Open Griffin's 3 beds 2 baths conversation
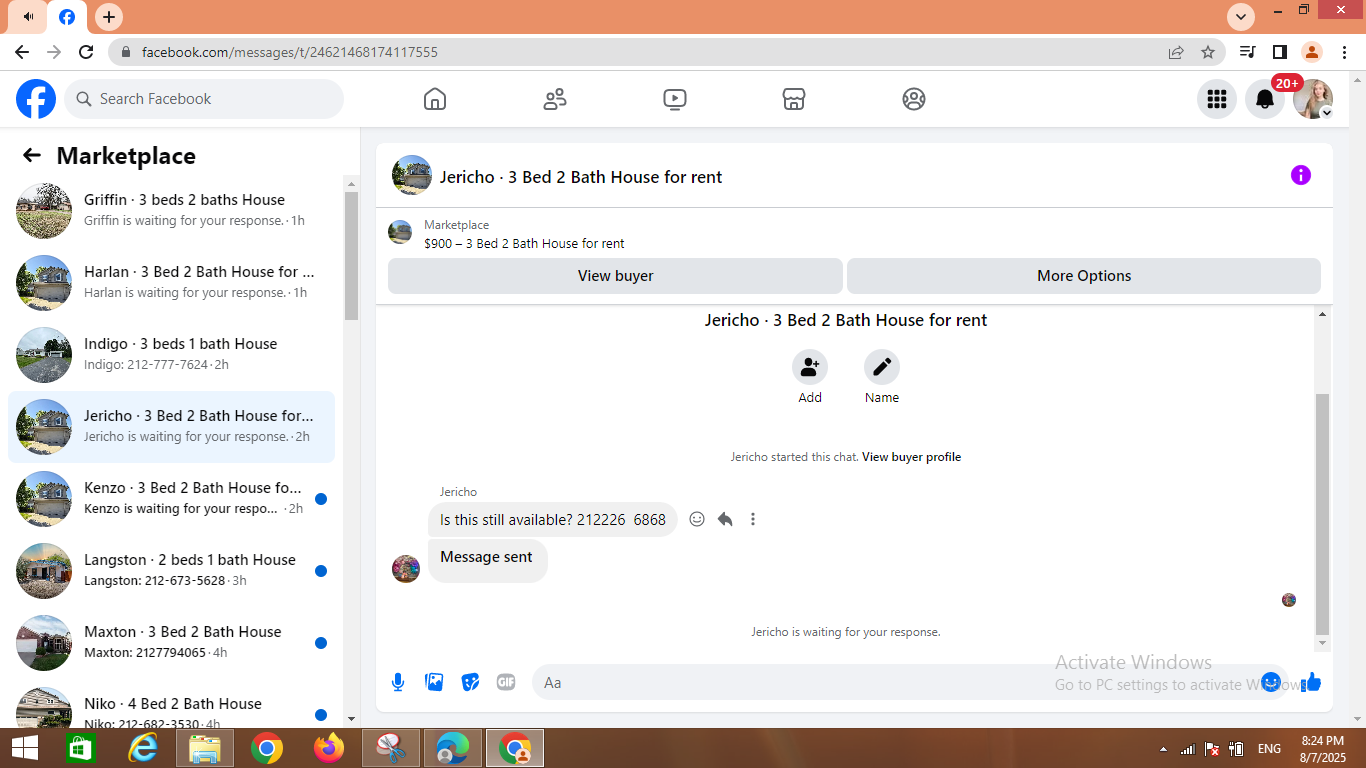Screen dimensions: 1366x768 (171, 211)
